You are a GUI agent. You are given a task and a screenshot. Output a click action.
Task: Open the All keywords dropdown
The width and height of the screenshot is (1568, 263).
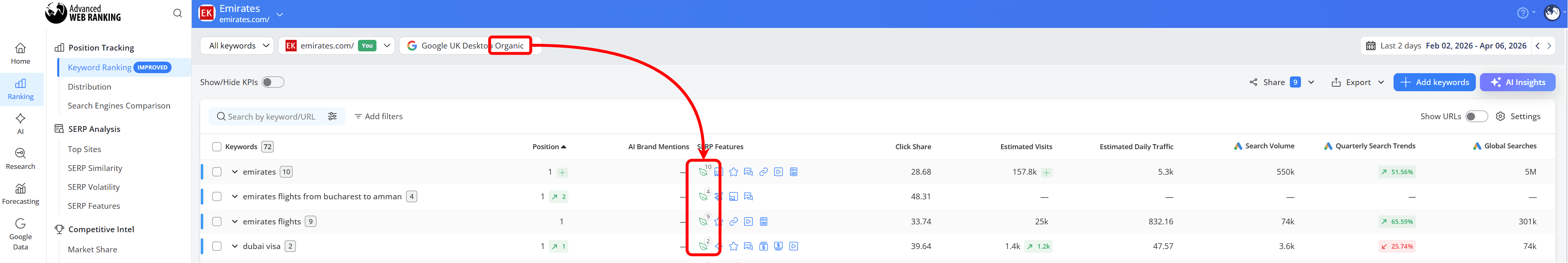pyautogui.click(x=237, y=46)
